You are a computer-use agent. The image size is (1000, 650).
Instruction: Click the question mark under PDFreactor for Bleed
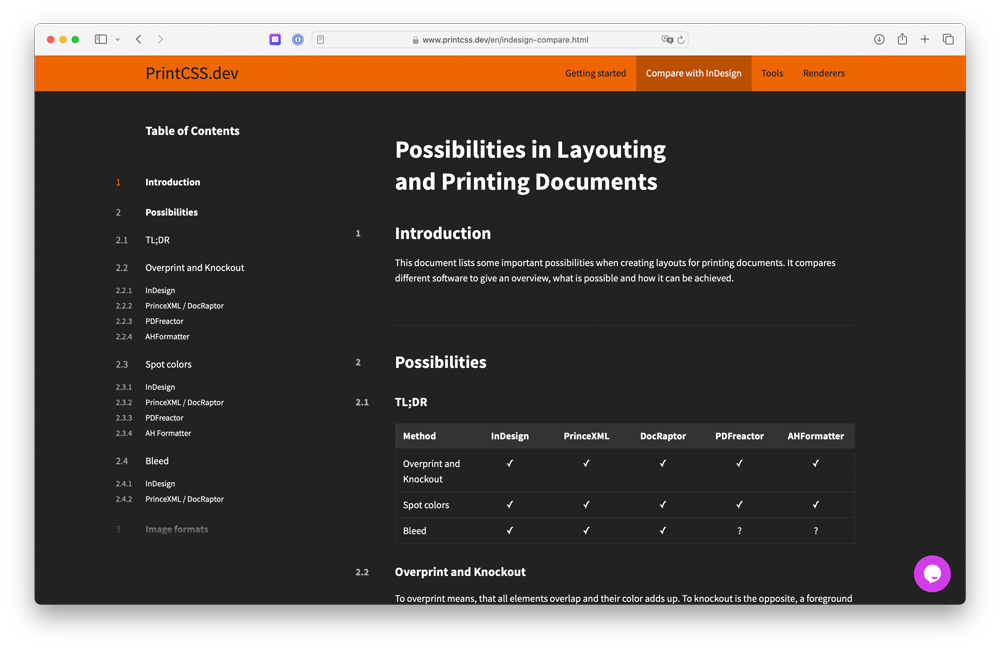pyautogui.click(x=739, y=531)
